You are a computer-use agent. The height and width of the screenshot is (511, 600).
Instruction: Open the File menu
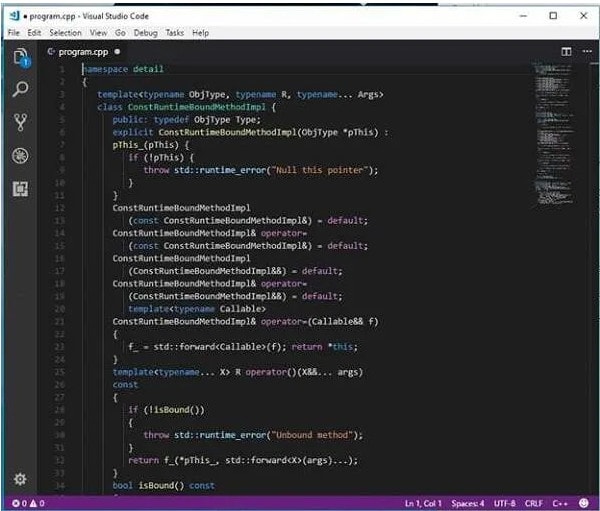click(x=14, y=33)
